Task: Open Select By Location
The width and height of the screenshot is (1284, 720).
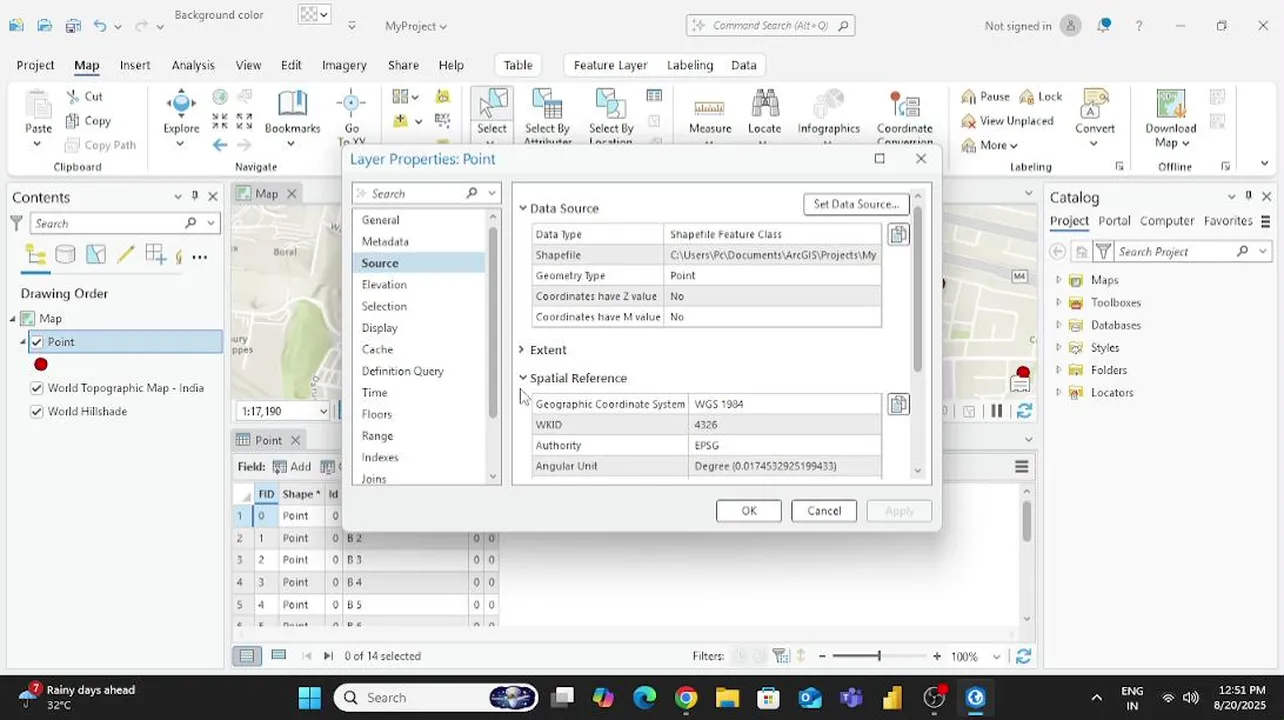Action: click(x=611, y=115)
